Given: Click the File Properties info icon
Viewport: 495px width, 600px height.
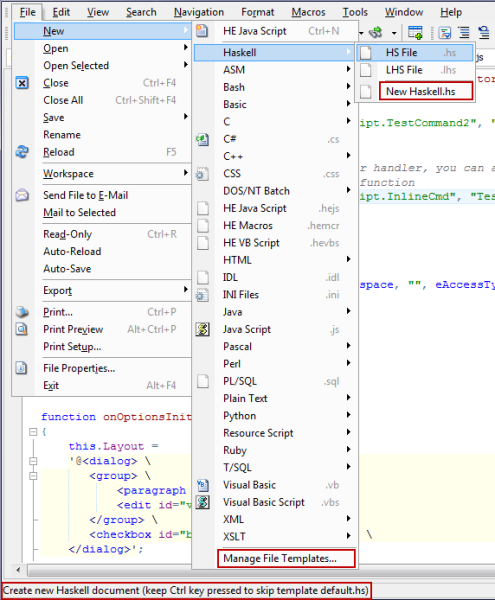Looking at the screenshot, I should click(22, 368).
